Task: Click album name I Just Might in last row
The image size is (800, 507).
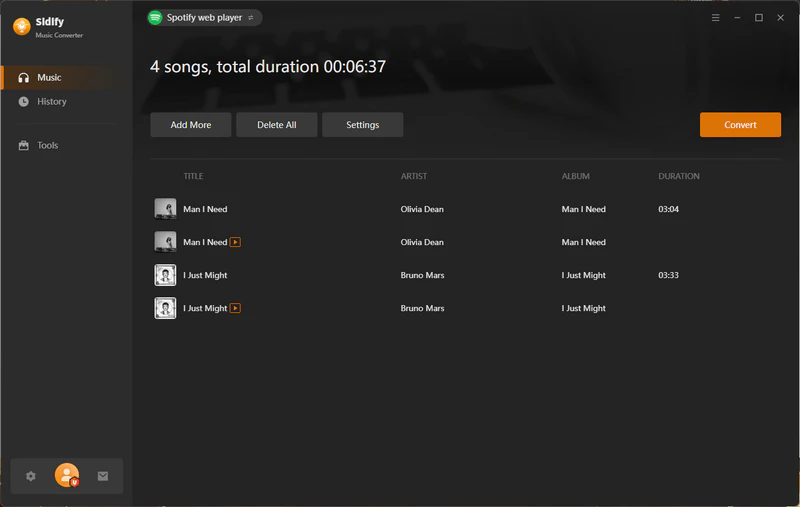Action: coord(584,308)
